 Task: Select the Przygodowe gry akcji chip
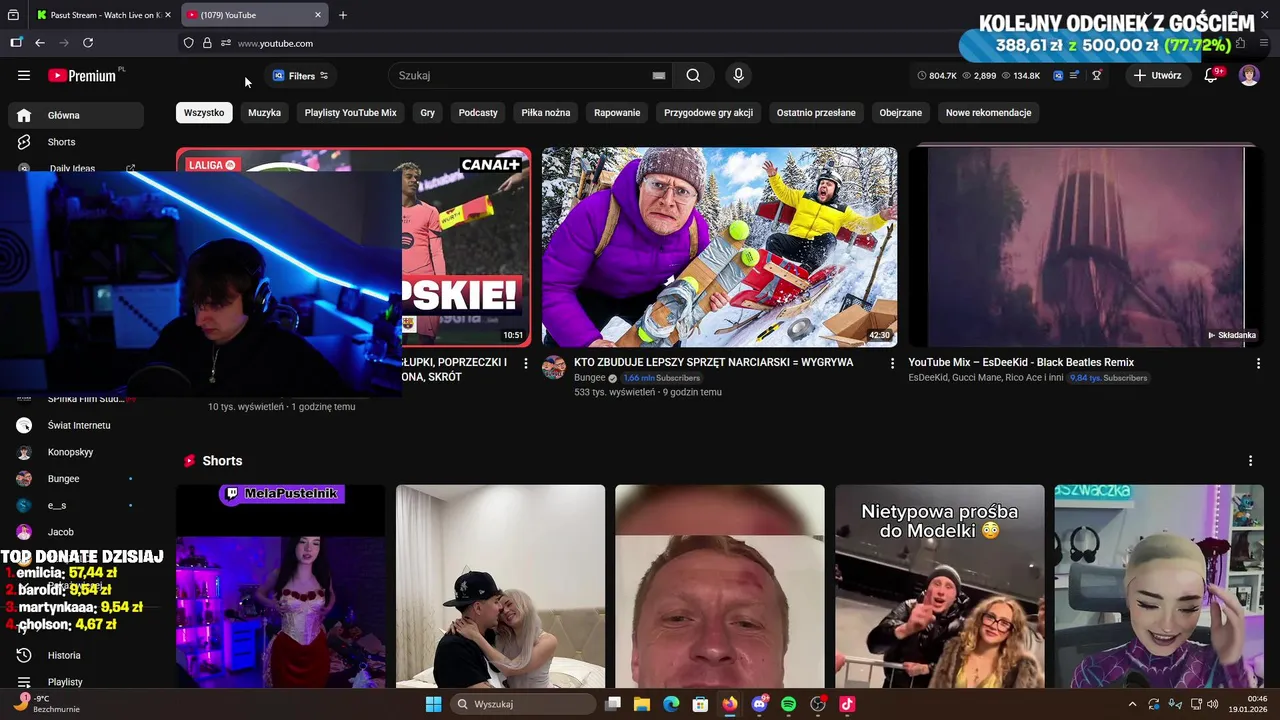pos(708,113)
